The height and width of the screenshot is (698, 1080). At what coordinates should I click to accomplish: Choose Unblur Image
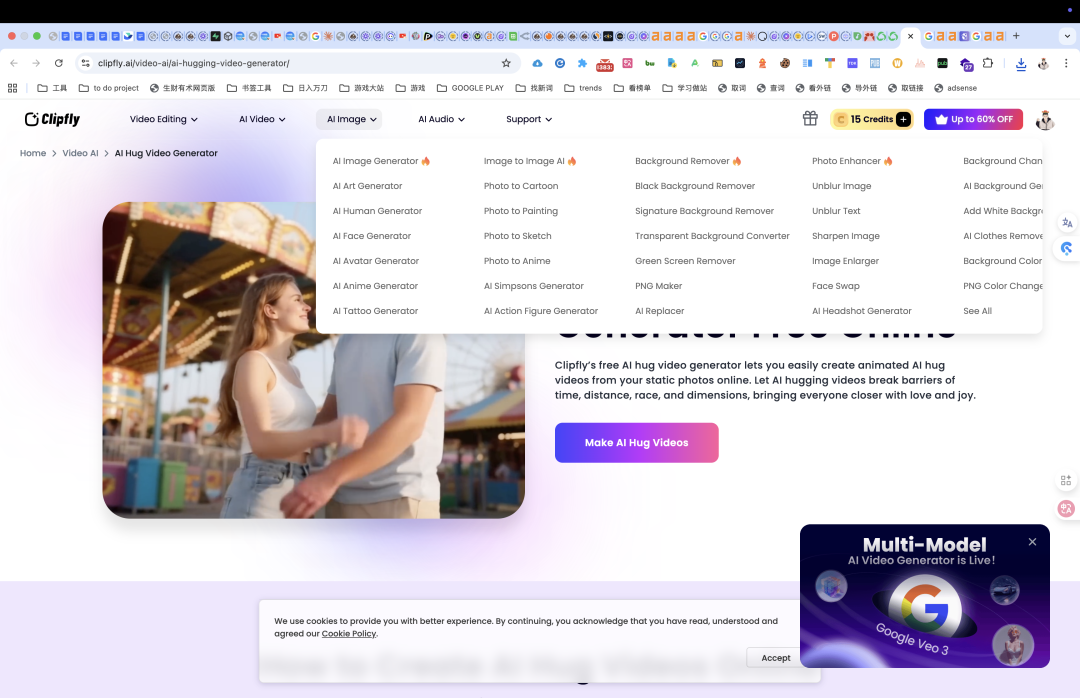tap(841, 186)
